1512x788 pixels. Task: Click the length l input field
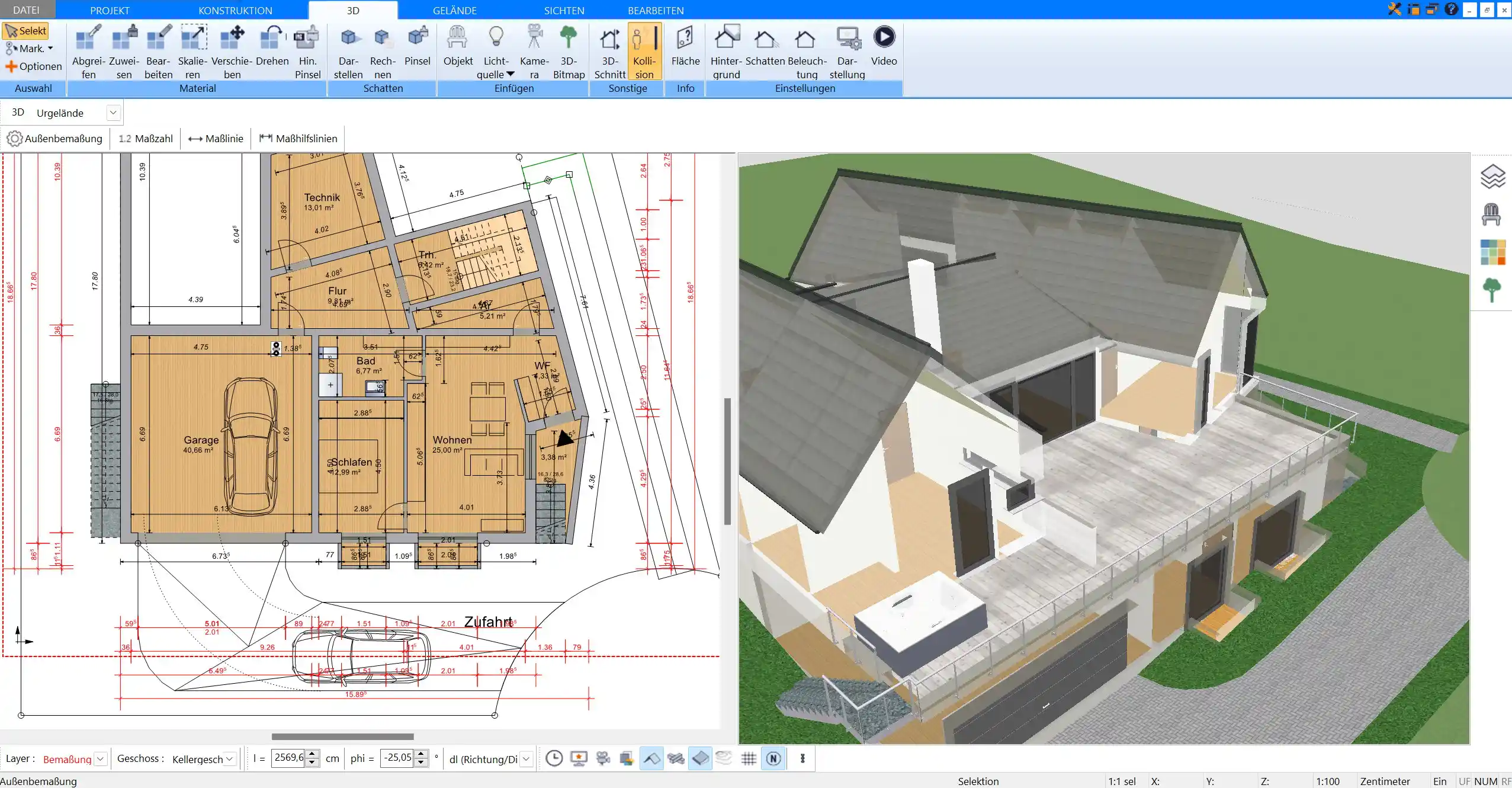tap(288, 758)
